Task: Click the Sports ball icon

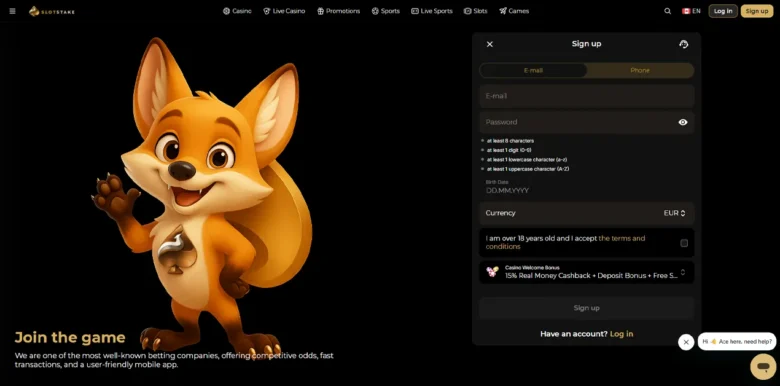Action: (x=375, y=11)
